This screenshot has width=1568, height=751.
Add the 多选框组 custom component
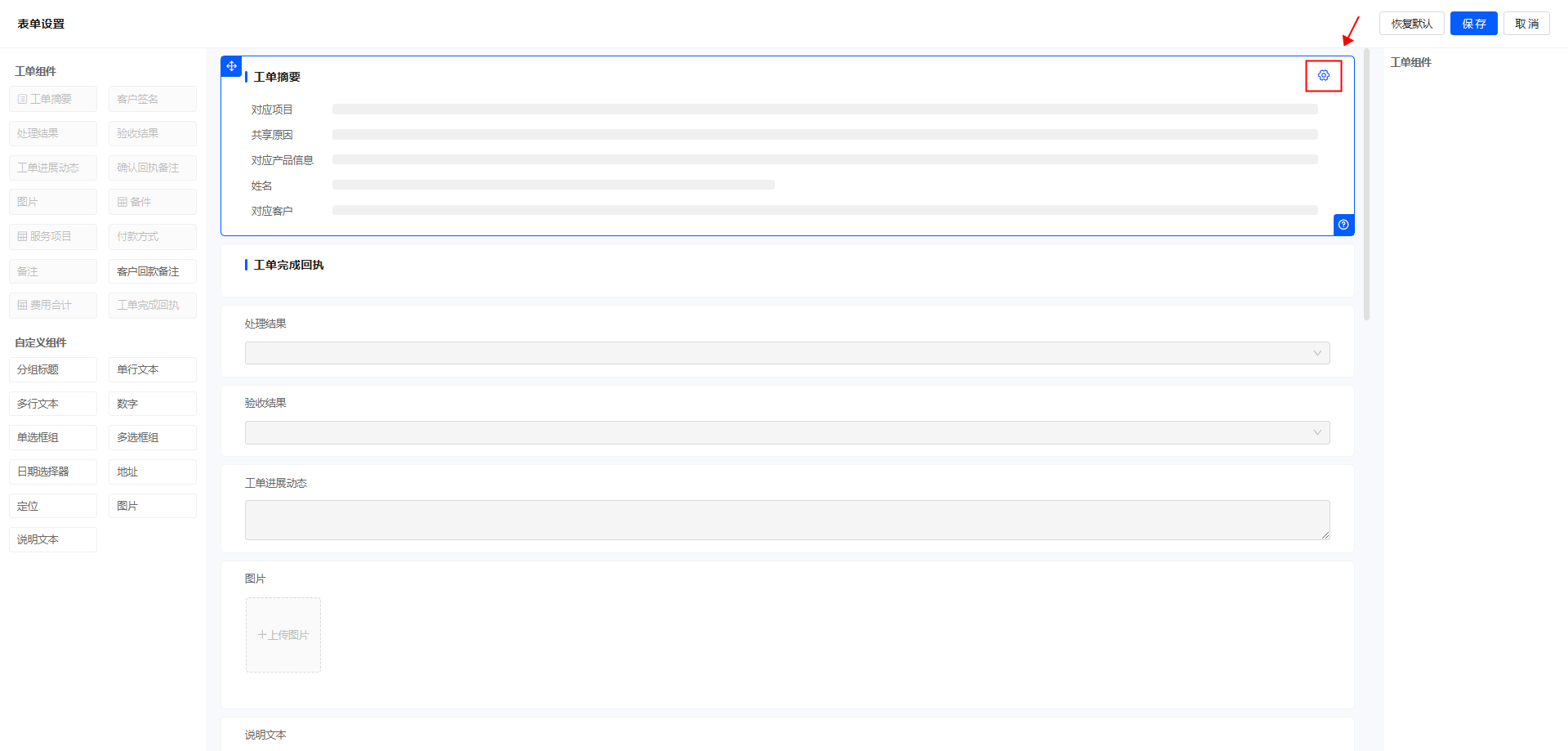(153, 437)
